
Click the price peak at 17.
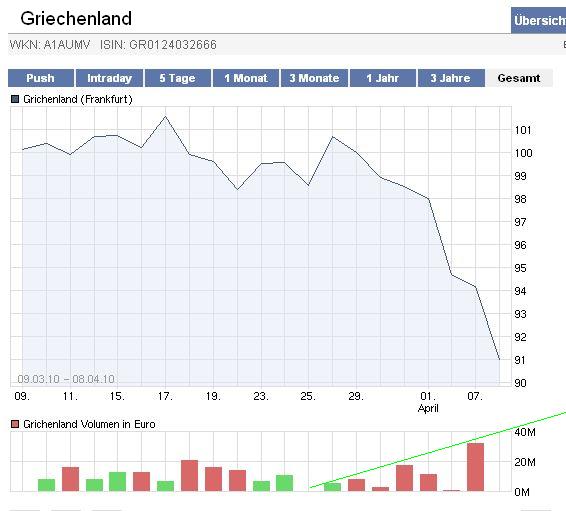(x=165, y=117)
